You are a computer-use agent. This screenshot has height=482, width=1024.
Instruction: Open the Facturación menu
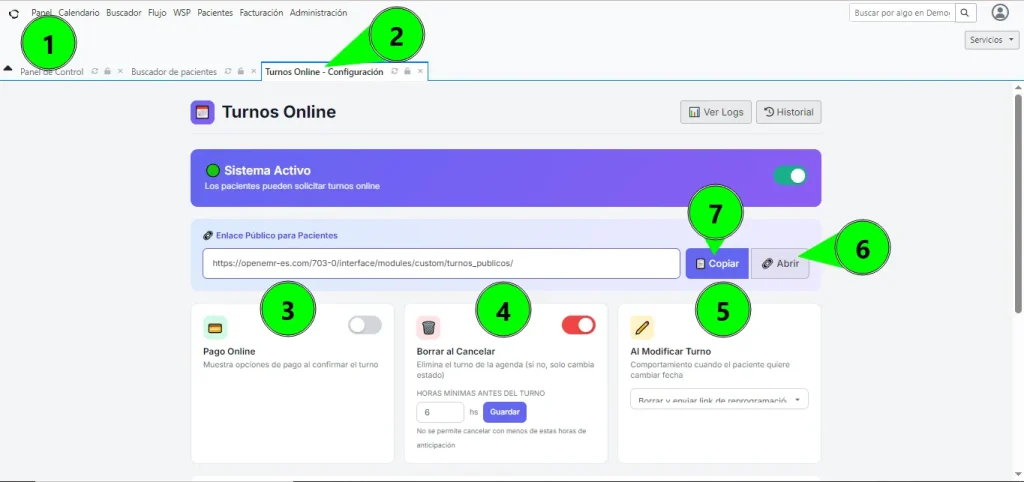pos(261,12)
